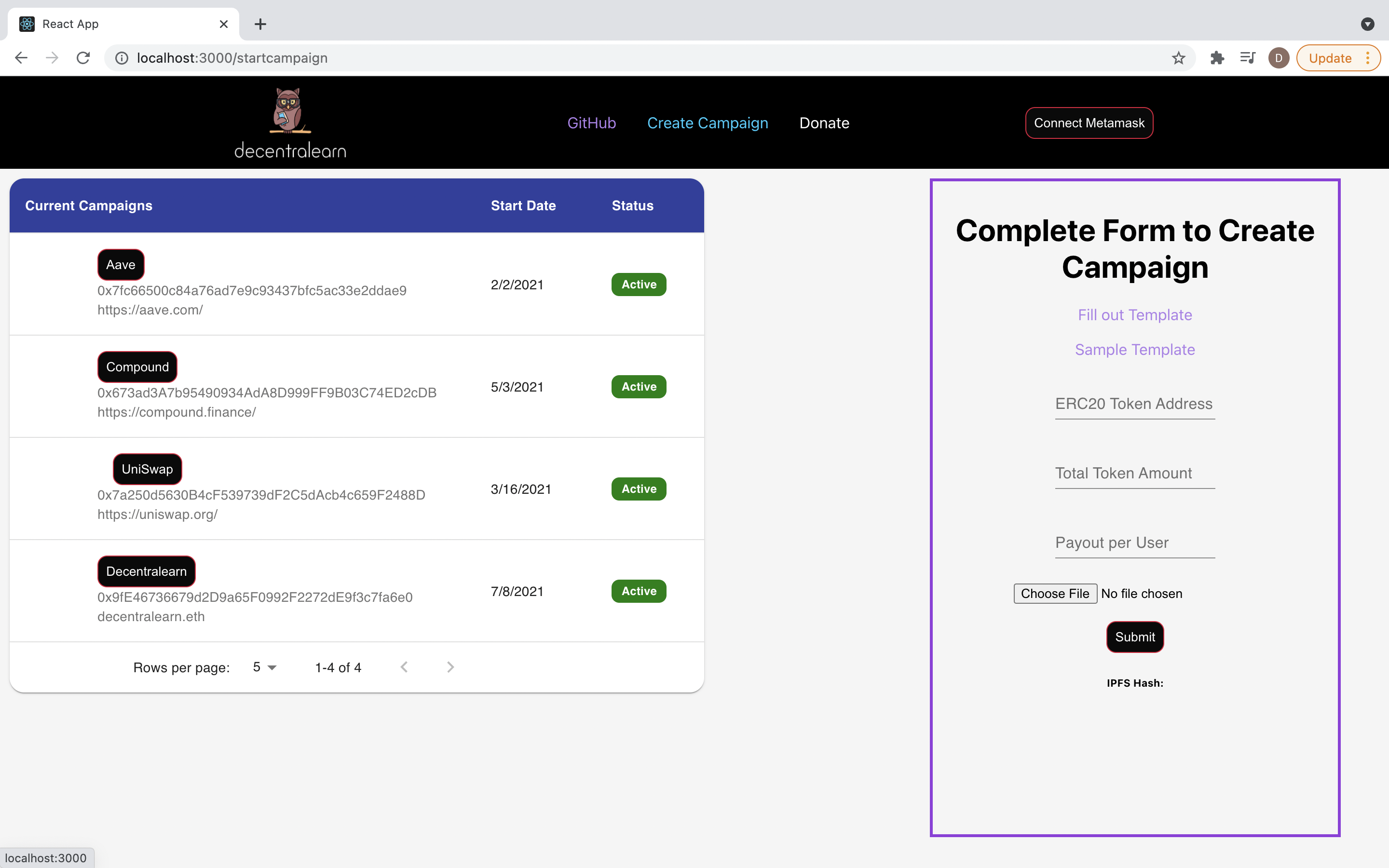Open the tab search dropdown arrow
This screenshot has height=868, width=1389.
click(x=1367, y=24)
